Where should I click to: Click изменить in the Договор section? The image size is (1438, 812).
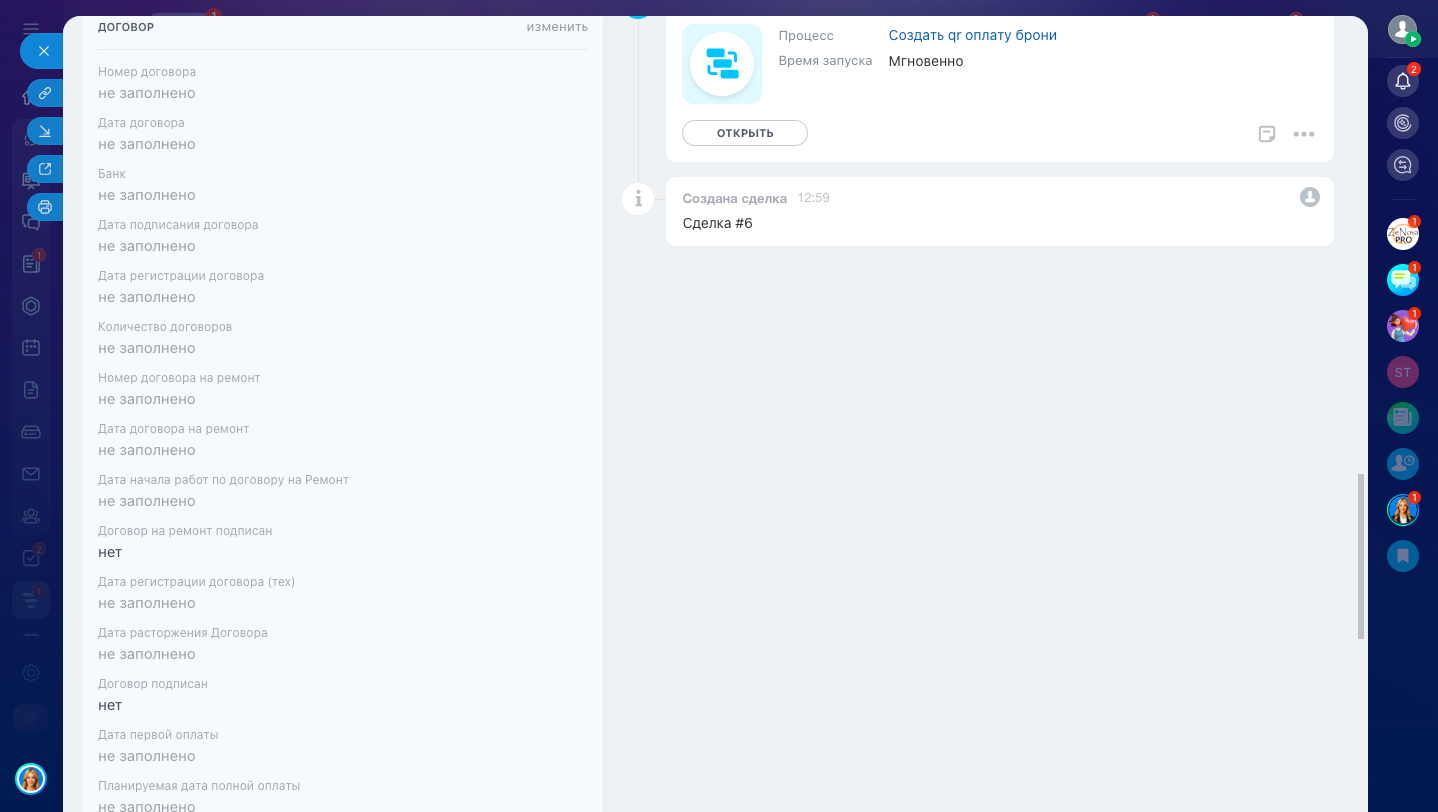coord(557,27)
